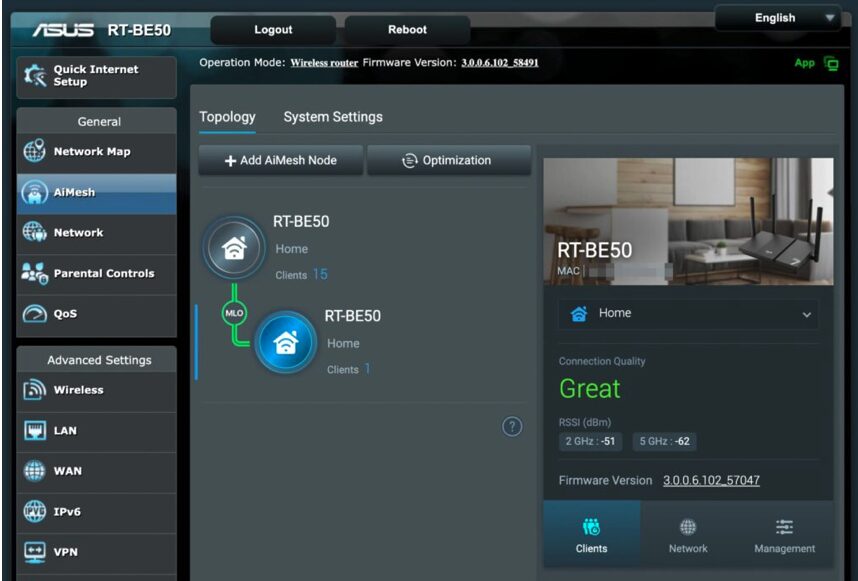Select the second RT-BE50 mesh node icon
This screenshot has height=581, width=858.
click(x=285, y=342)
